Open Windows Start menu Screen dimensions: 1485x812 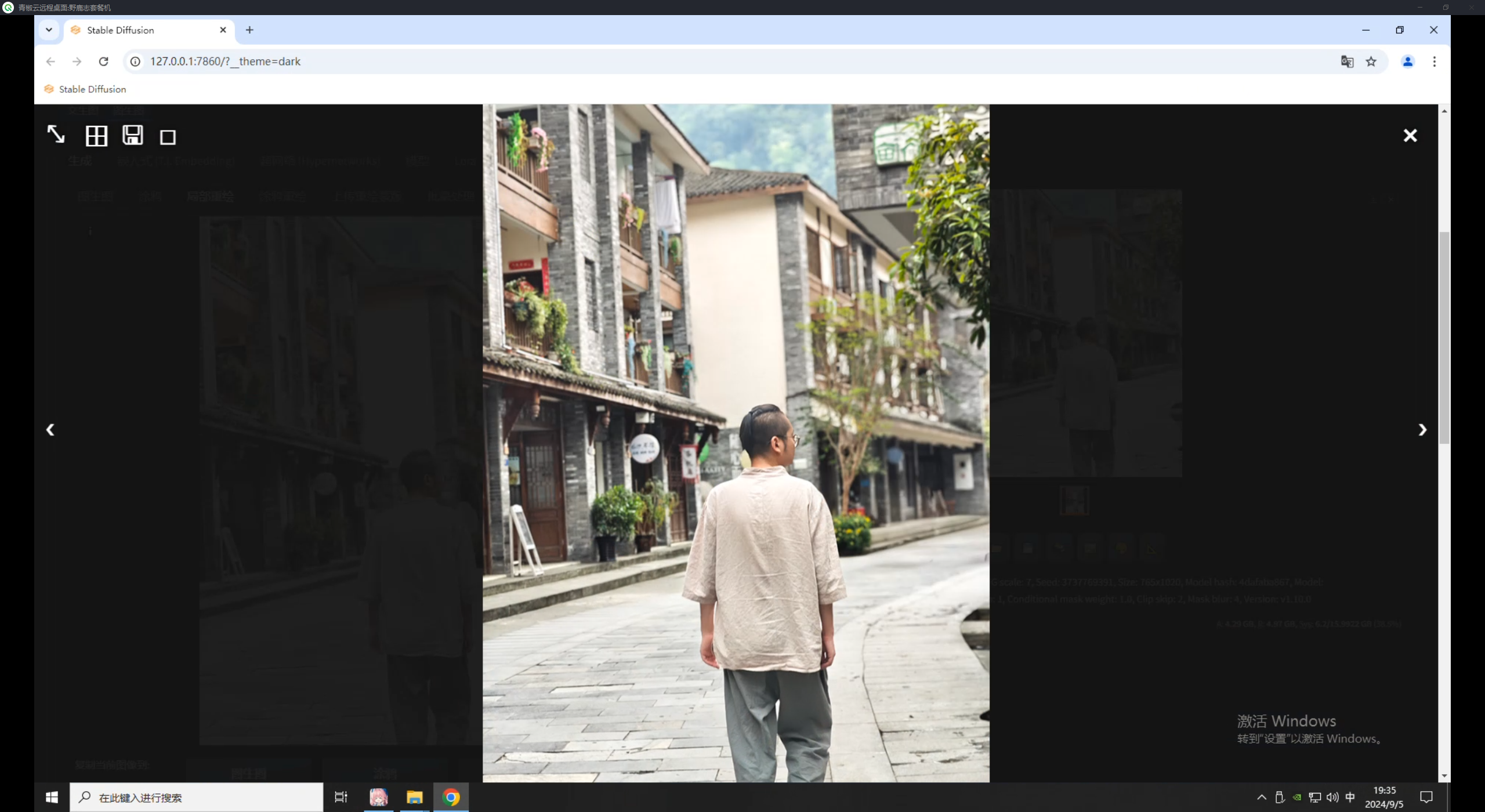[x=52, y=797]
